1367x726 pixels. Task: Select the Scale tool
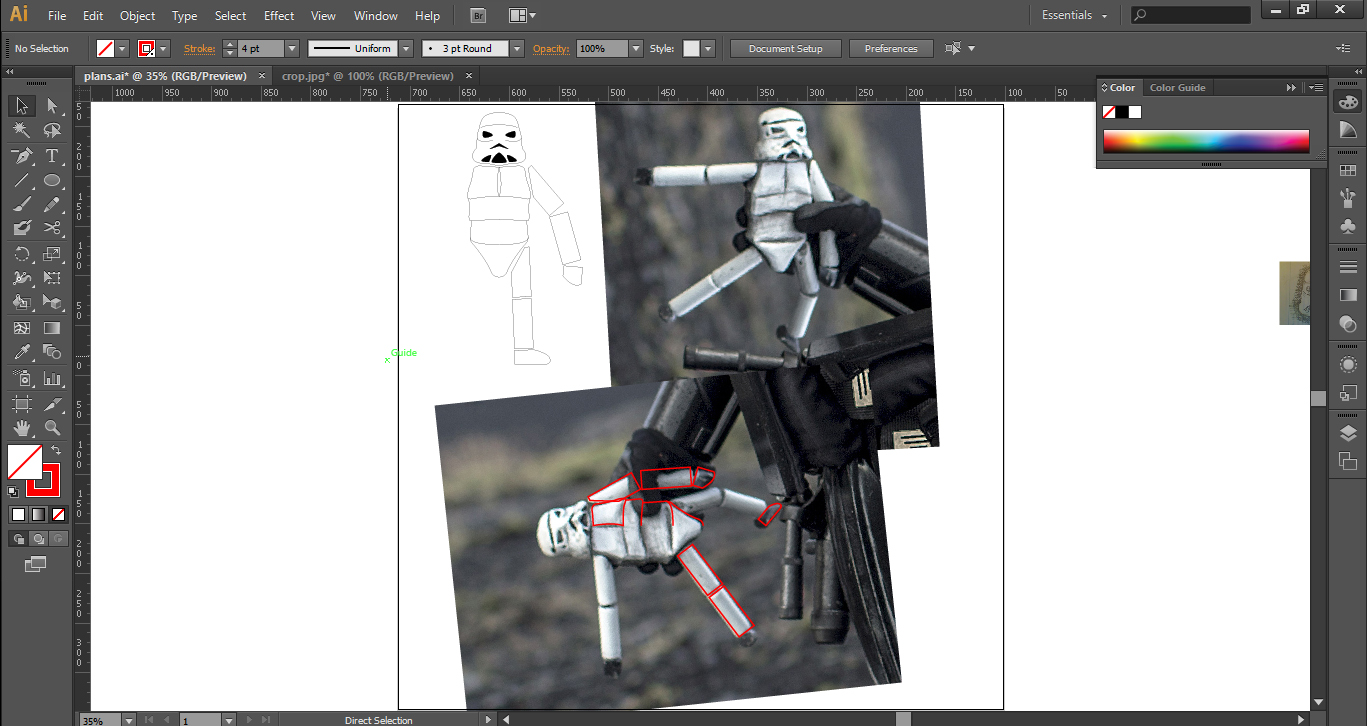(52, 254)
